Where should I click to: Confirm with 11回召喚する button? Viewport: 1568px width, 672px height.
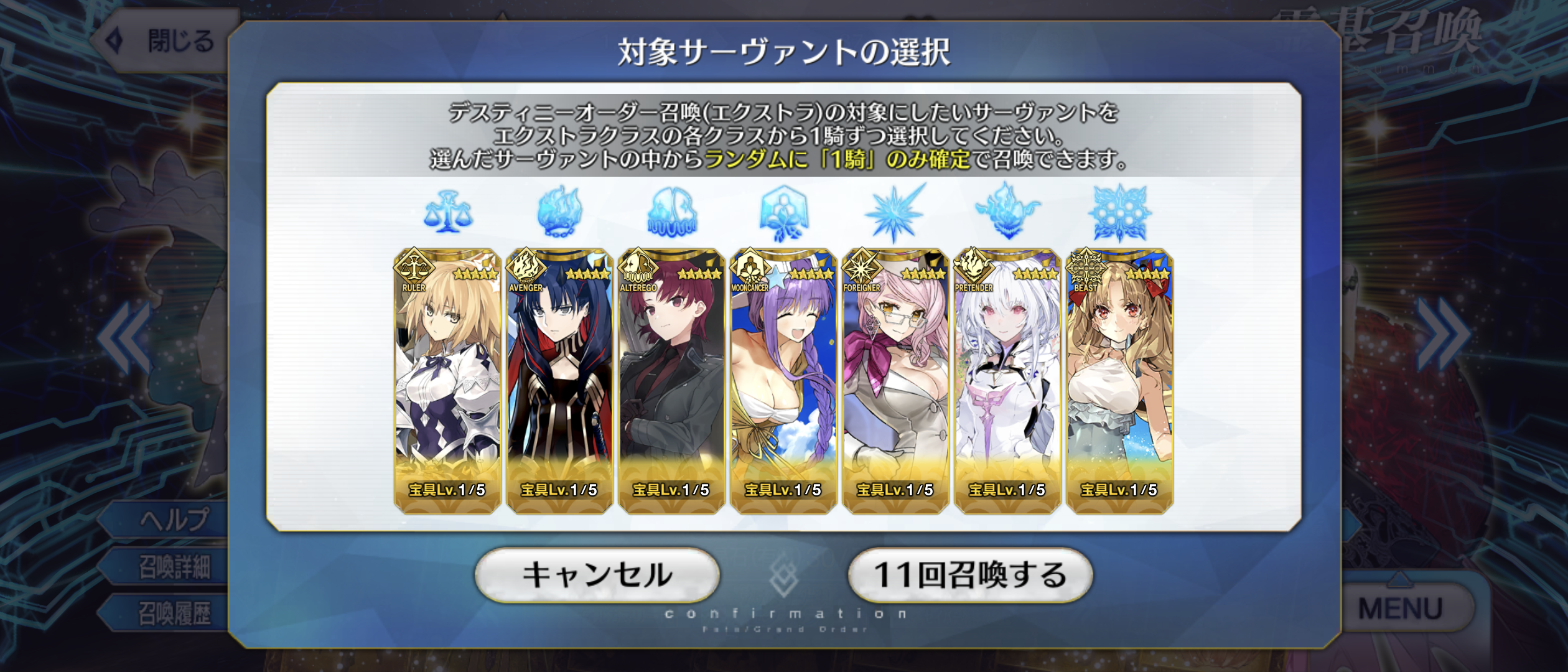tap(970, 575)
